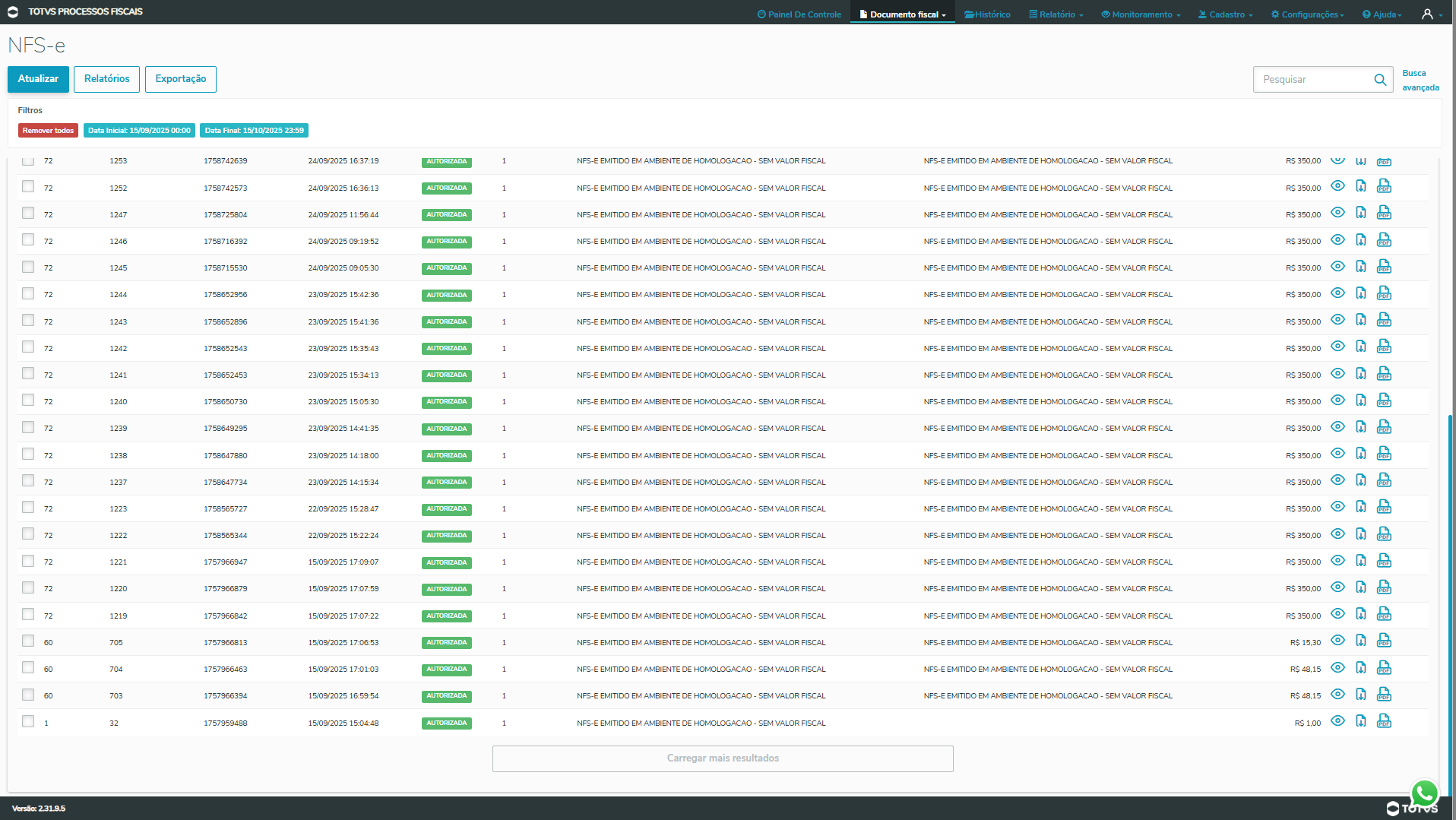Open the Histórico menu item

(988, 14)
